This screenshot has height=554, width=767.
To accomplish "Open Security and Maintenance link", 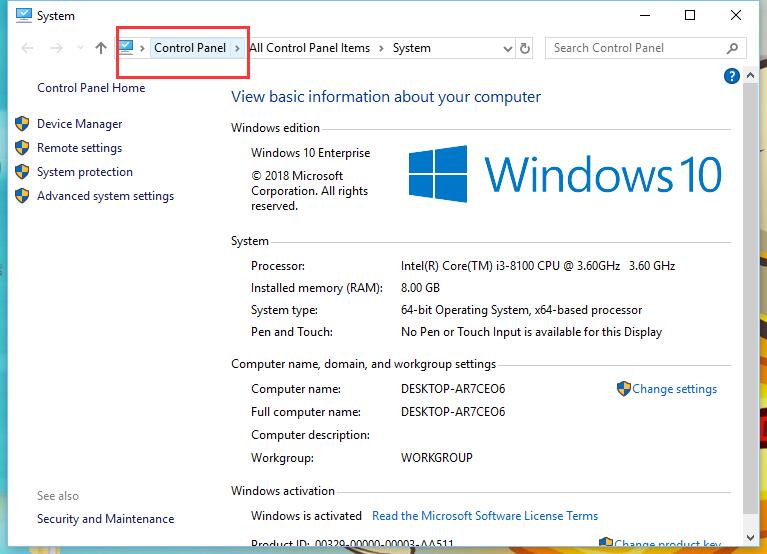I will (106, 519).
